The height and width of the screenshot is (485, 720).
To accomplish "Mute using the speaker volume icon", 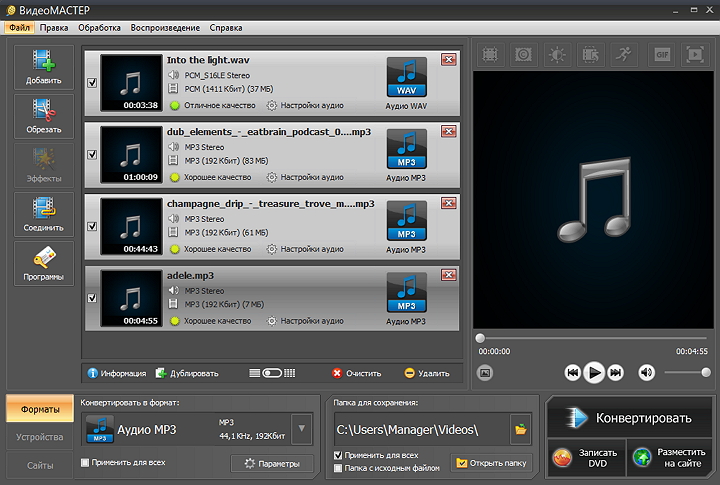I will pyautogui.click(x=647, y=372).
